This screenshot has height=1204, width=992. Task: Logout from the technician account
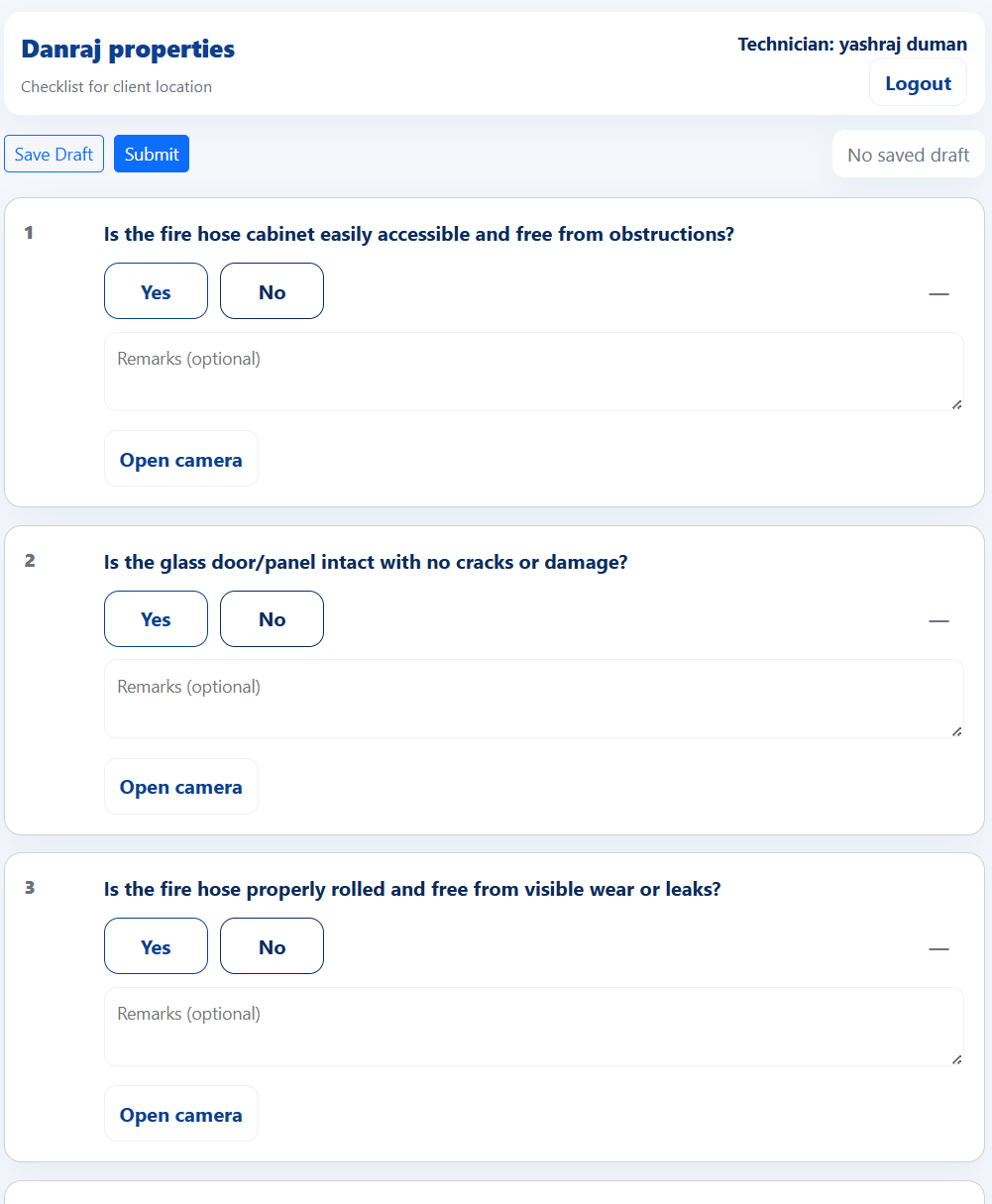click(x=918, y=81)
